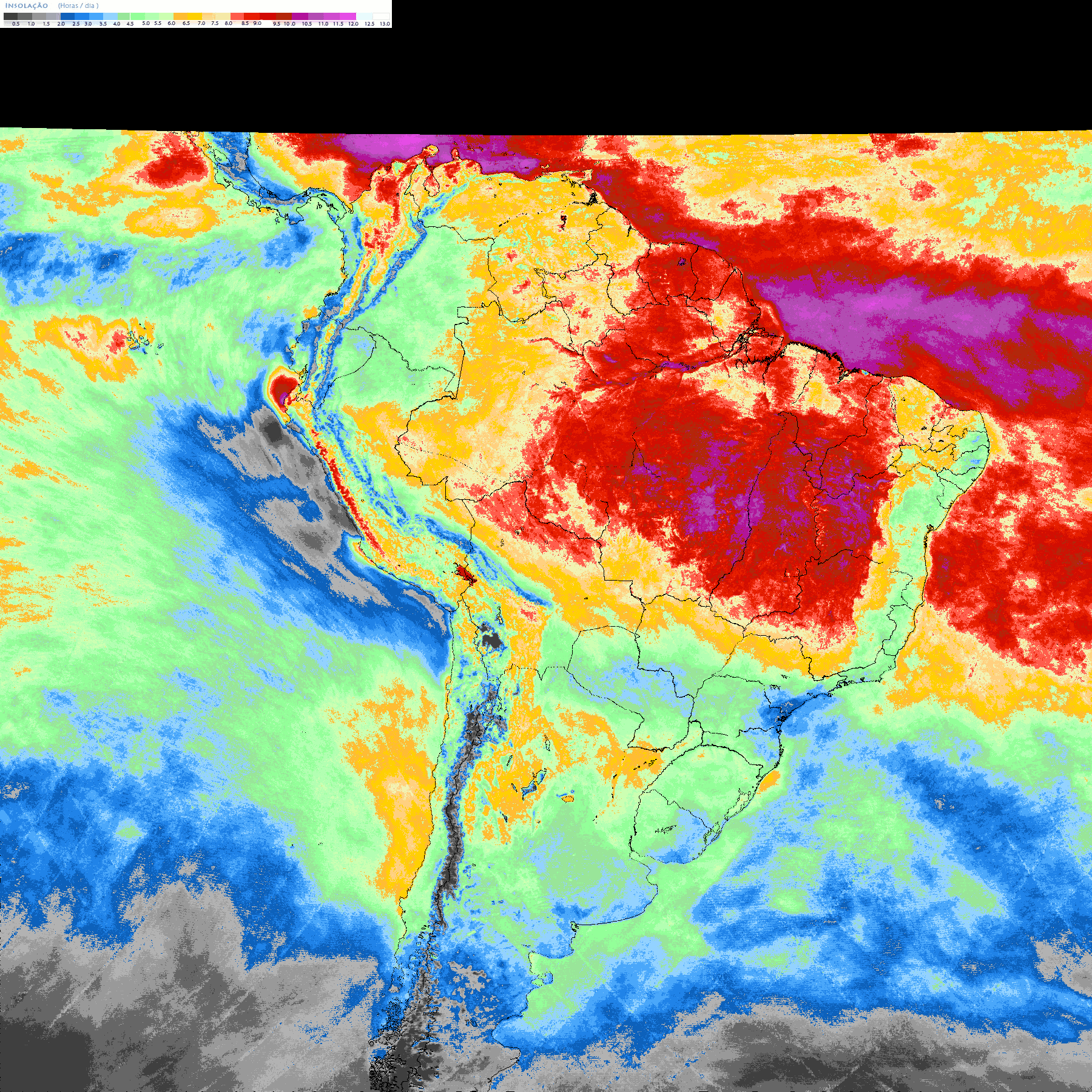This screenshot has height=1092, width=1092.
Task: Click the '4.5' legend value
Action: tap(130, 24)
